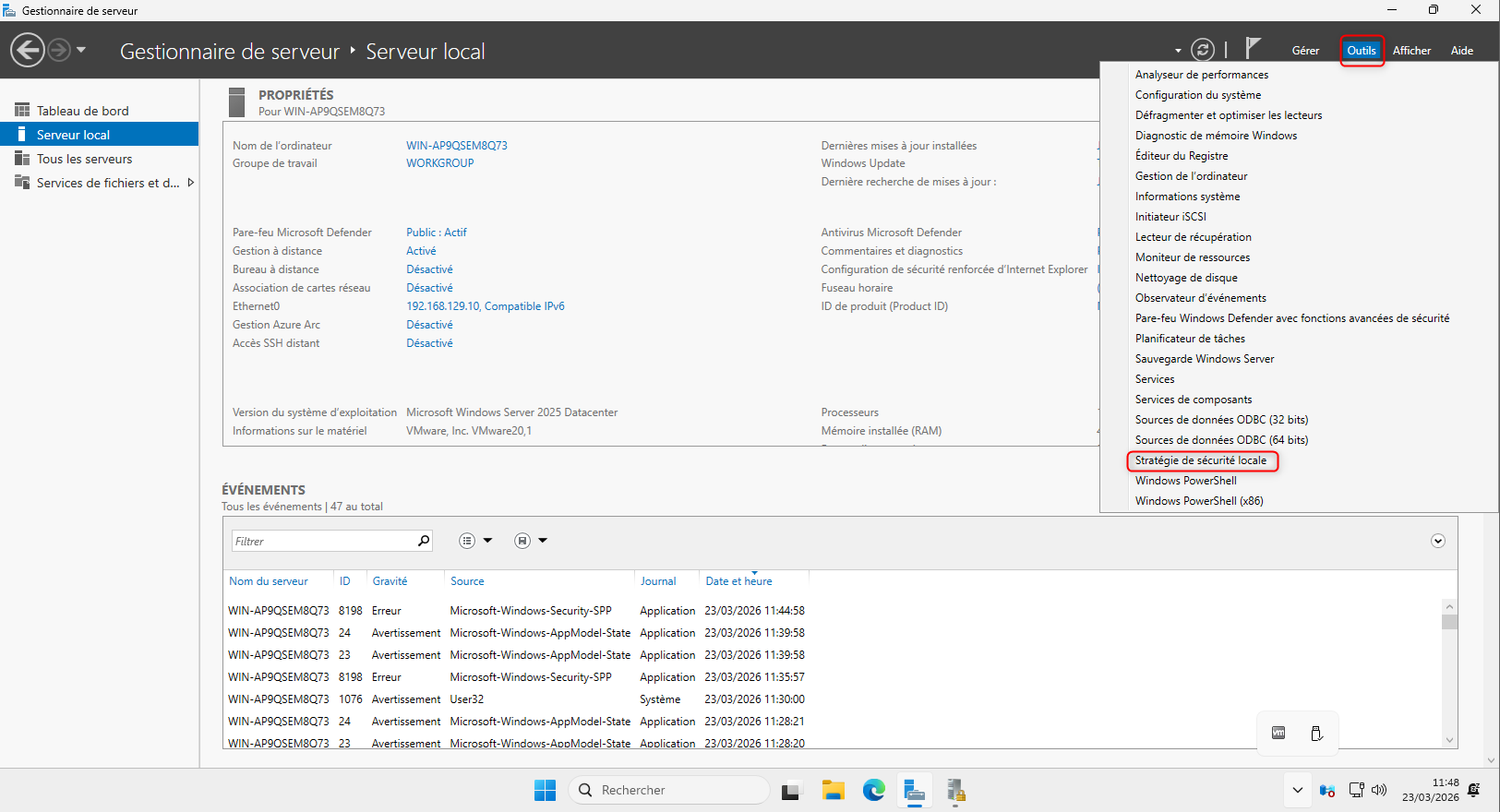The height and width of the screenshot is (812, 1500).
Task: Open Gestion de l'ordinateur
Action: [1191, 176]
